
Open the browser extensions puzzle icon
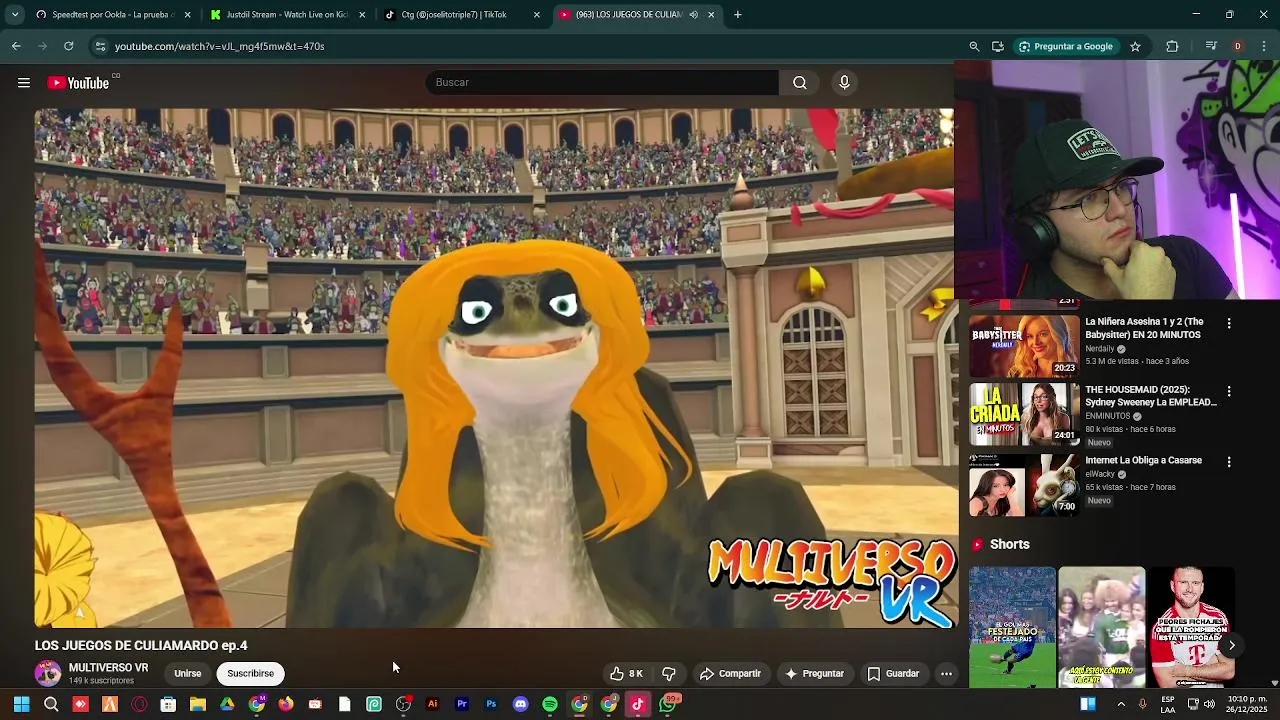[x=1172, y=46]
